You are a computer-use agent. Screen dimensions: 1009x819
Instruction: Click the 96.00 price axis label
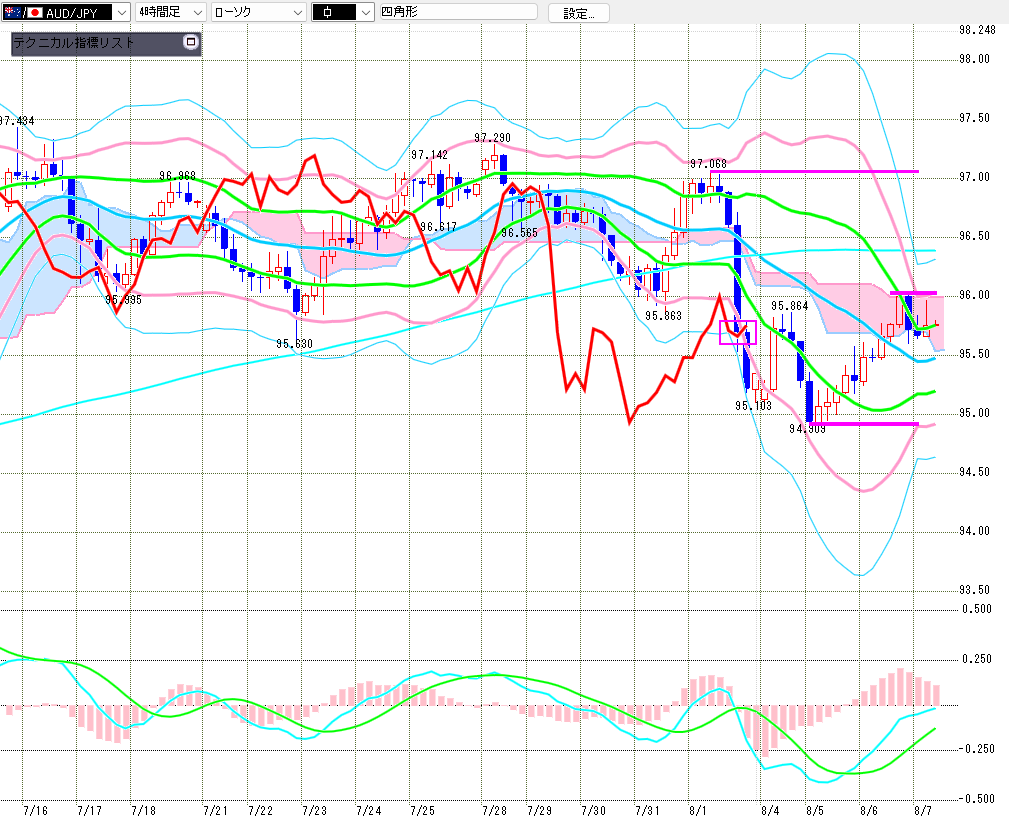974,295
